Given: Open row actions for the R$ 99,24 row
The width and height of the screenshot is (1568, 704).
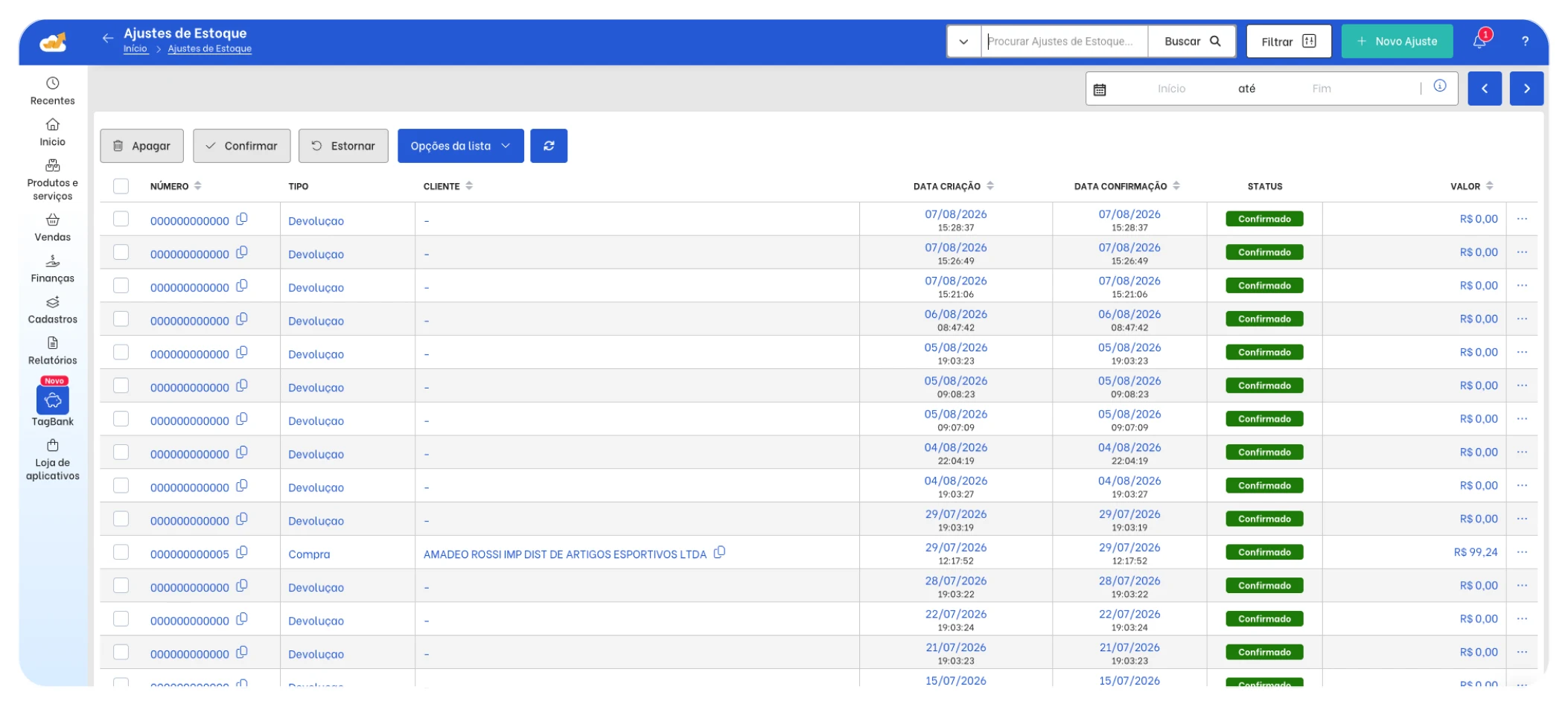Looking at the screenshot, I should 1522,552.
